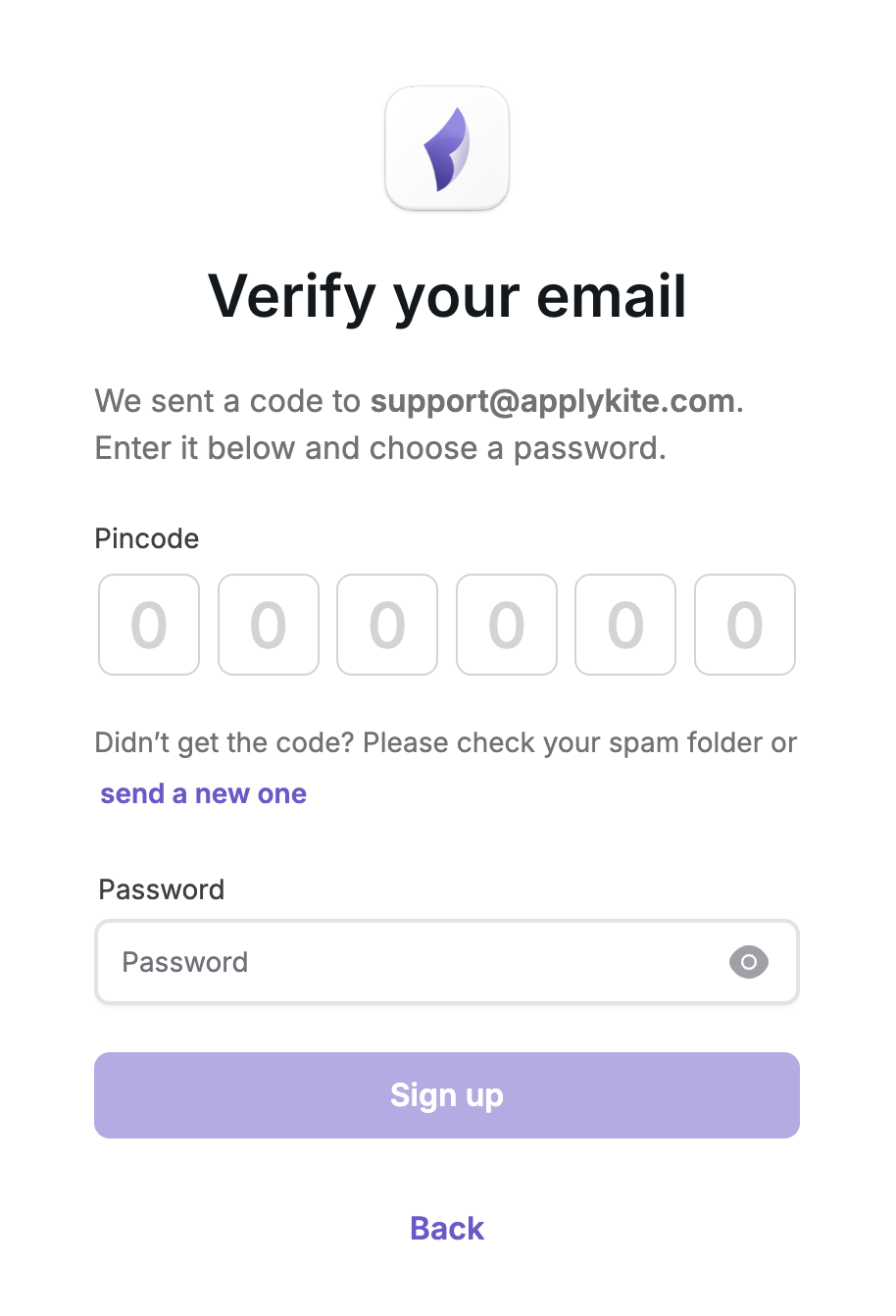This screenshot has height=1316, width=896.
Task: Click the ApplyKite feather logo icon
Action: (x=447, y=148)
